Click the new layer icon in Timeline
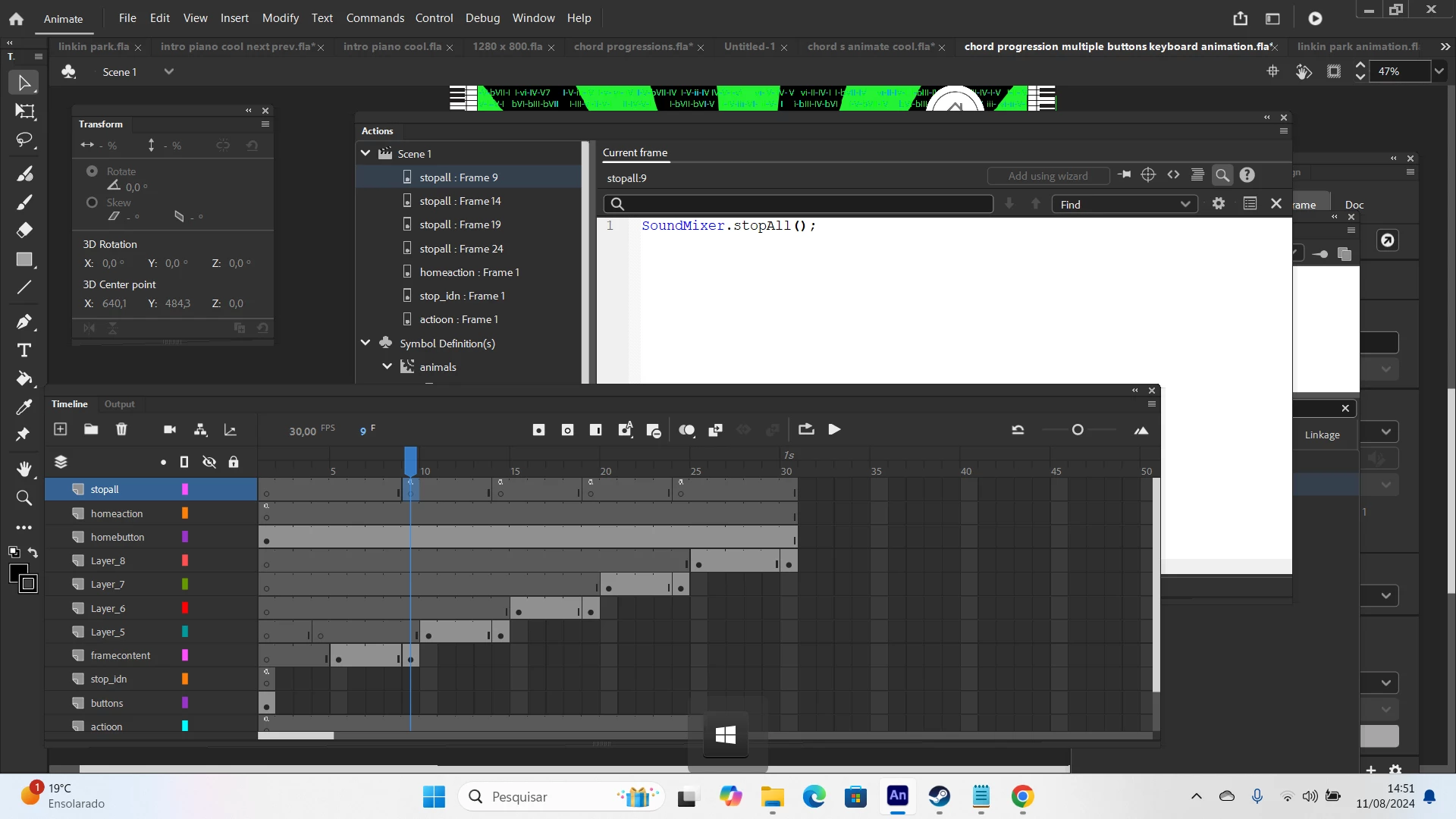 tap(61, 429)
